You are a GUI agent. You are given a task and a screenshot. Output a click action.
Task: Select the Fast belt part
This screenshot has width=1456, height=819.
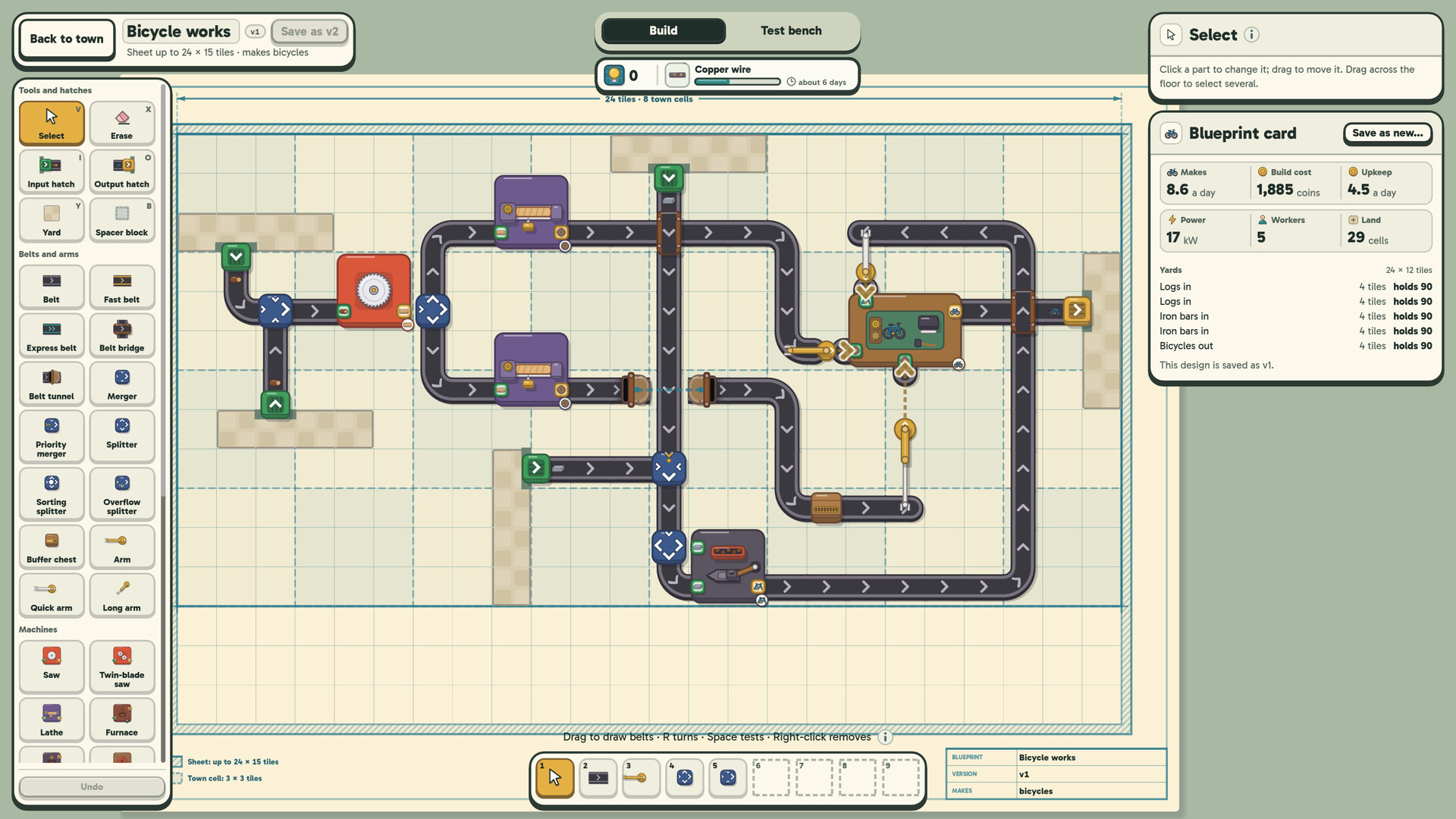pyautogui.click(x=121, y=287)
